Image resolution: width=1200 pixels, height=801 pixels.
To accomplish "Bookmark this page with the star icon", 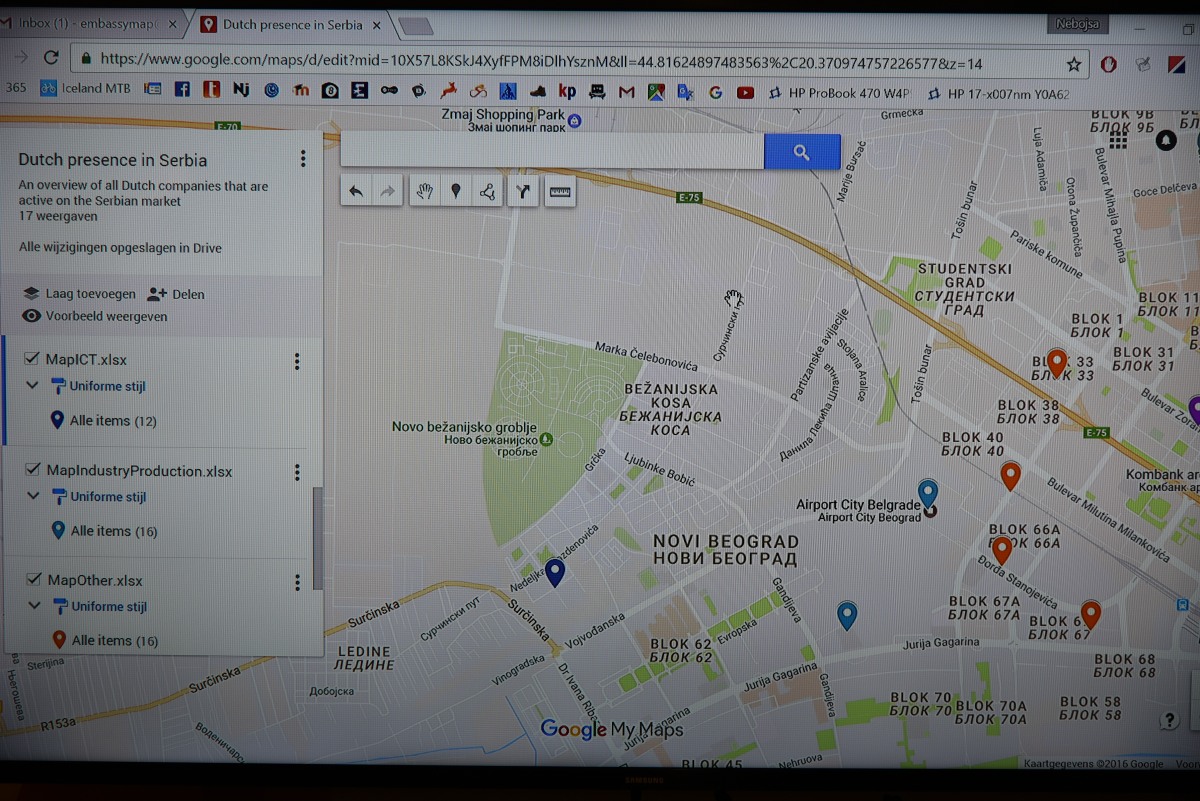I will [1074, 64].
